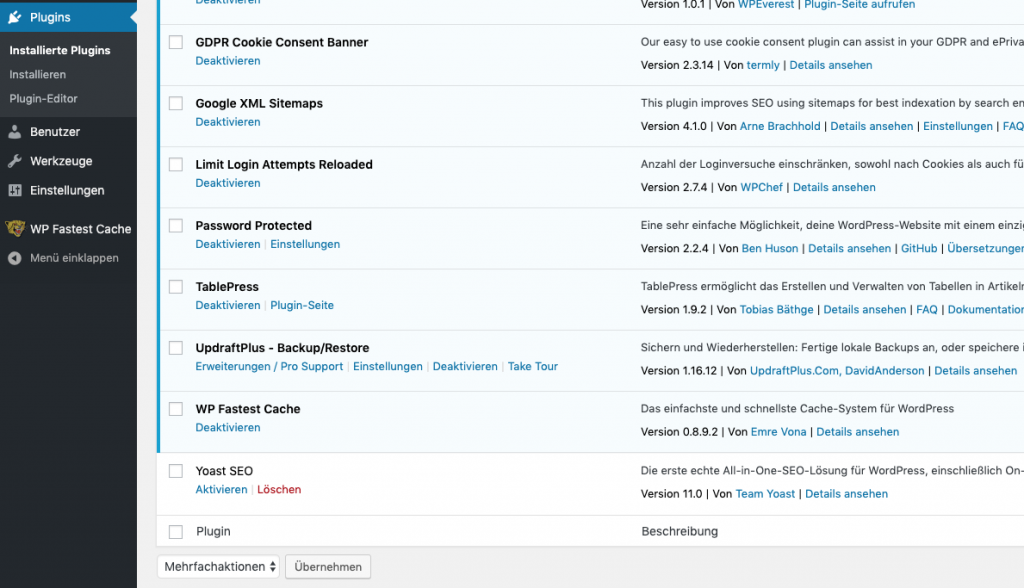
Task: Check the TablePress plugin checkbox
Action: click(176, 287)
